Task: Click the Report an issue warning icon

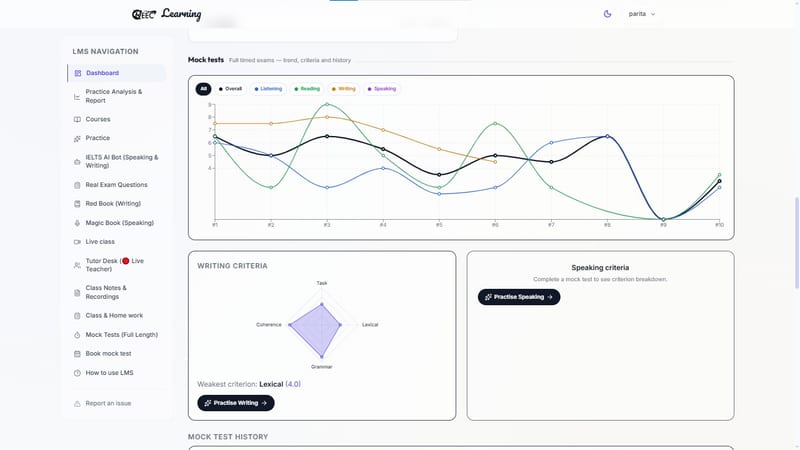Action: 77,404
